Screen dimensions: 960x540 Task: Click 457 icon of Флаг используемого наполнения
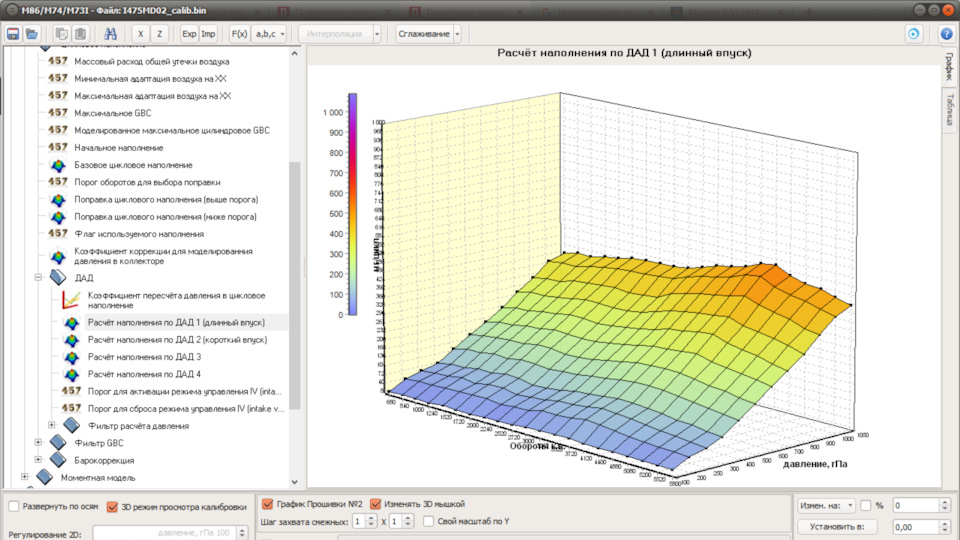click(x=58, y=234)
